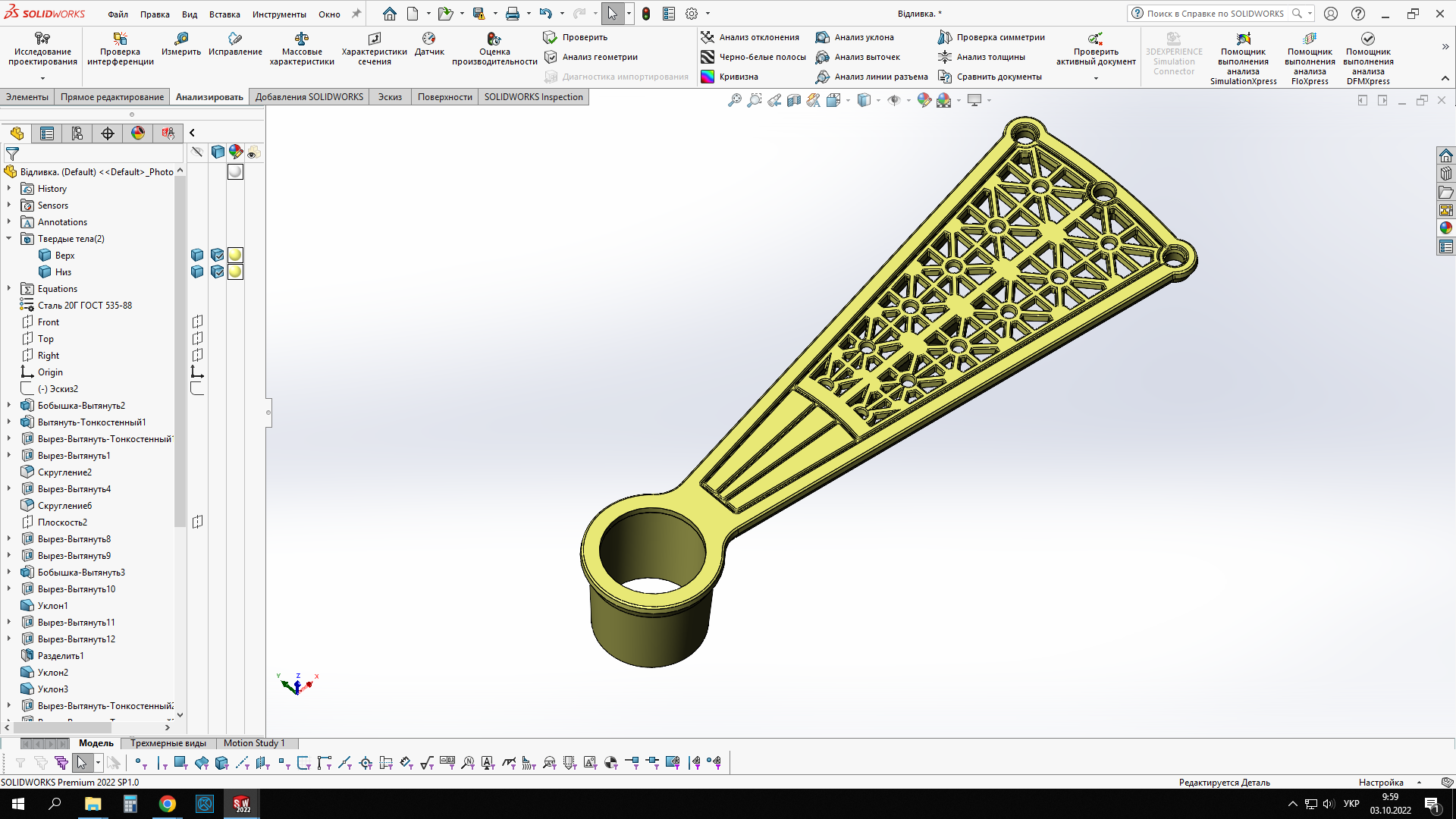Toggle visibility of the Низ body

[197, 272]
